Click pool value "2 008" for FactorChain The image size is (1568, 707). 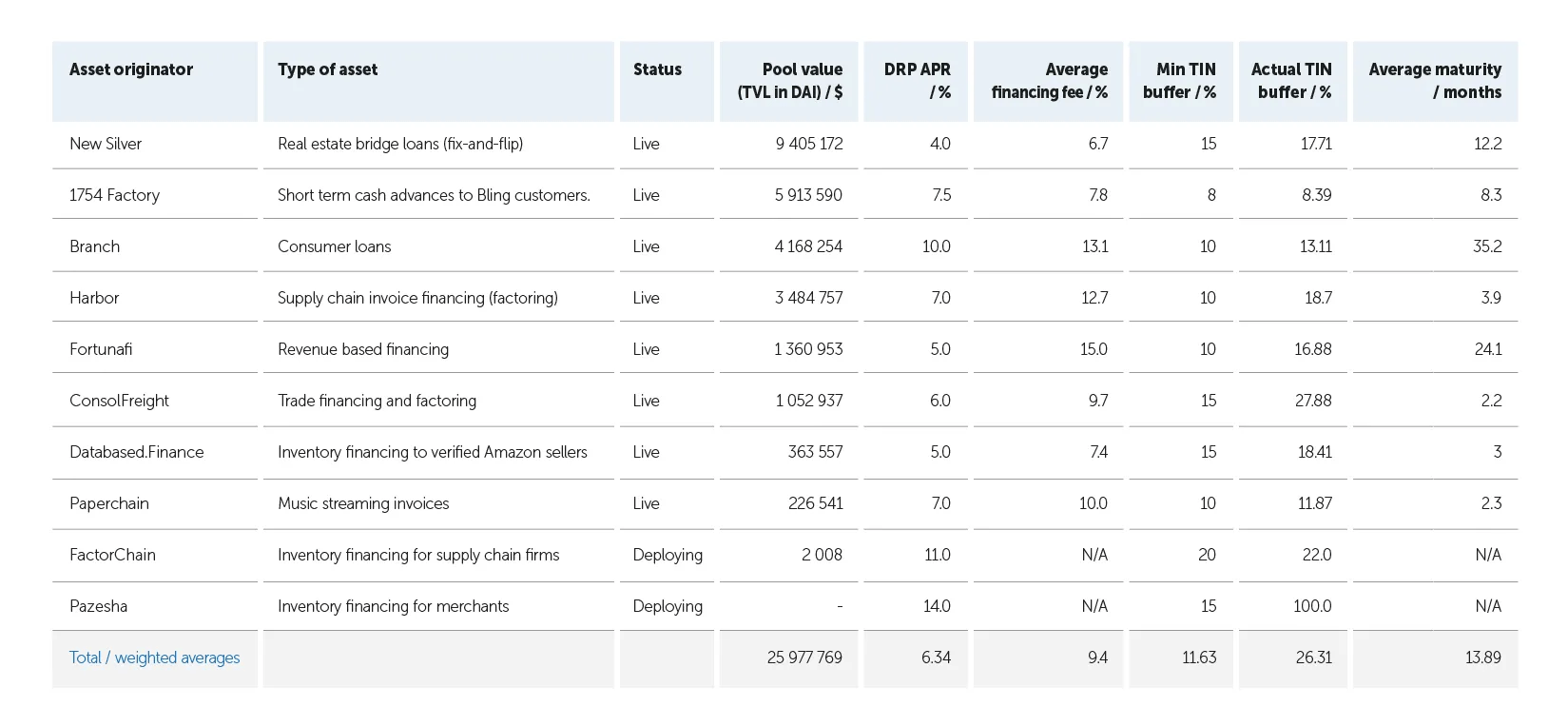coord(822,555)
